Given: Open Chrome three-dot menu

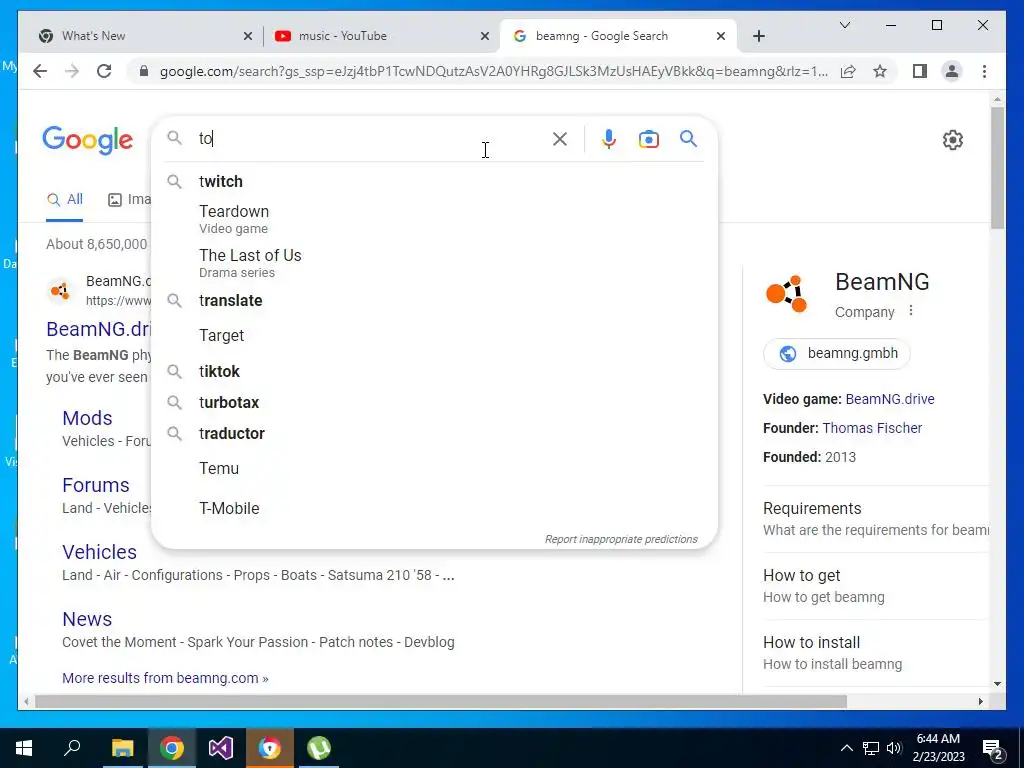Looking at the screenshot, I should pos(984,71).
